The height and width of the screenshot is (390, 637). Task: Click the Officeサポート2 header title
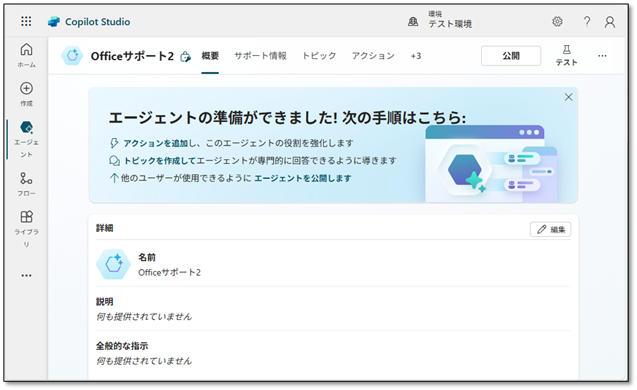tap(132, 56)
